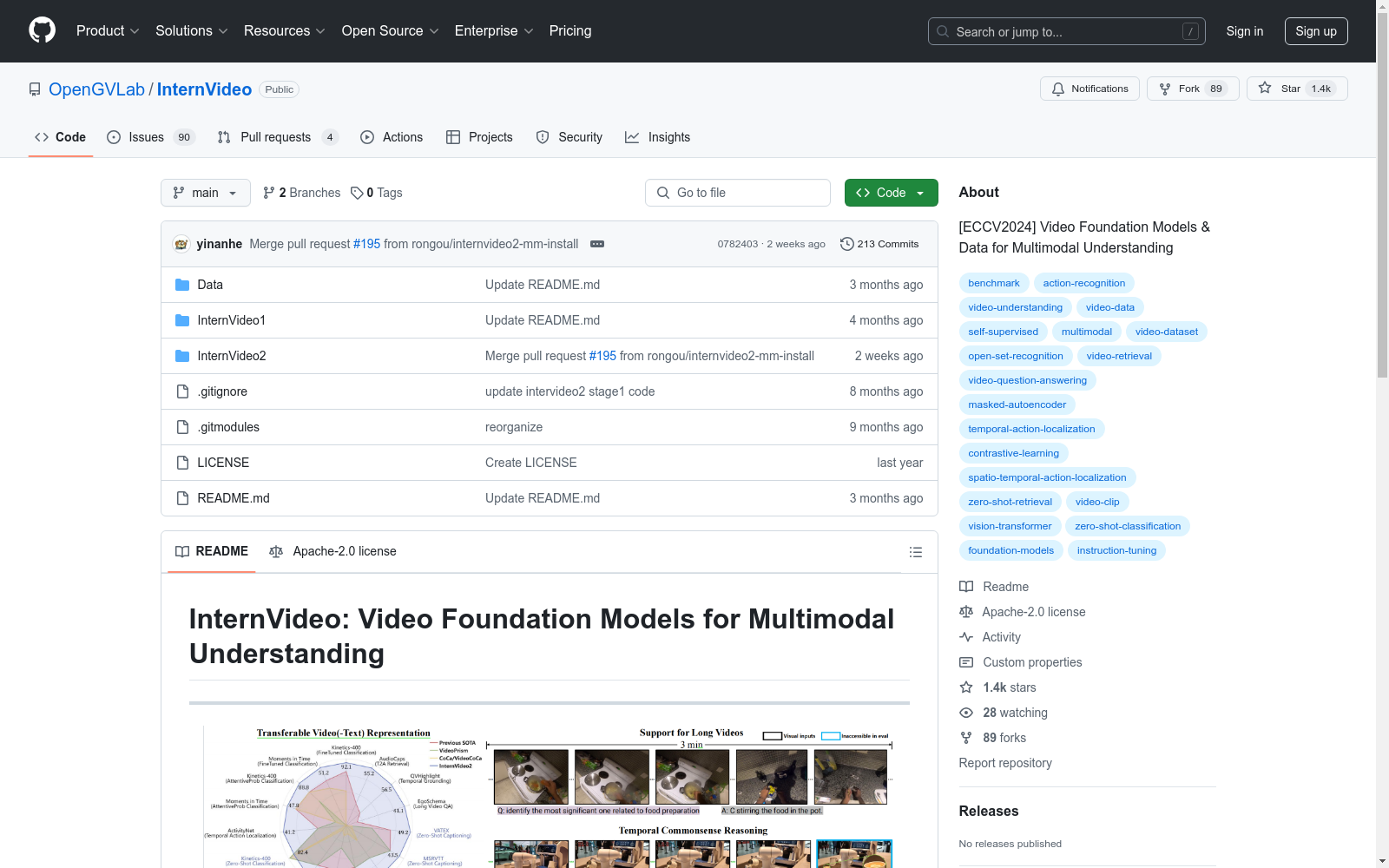This screenshot has width=1389, height=868.
Task: Switch to the Security tab
Action: (569, 137)
